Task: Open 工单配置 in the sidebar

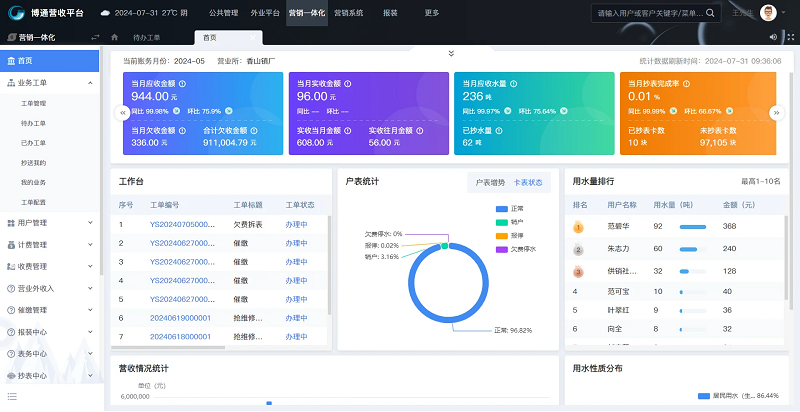Action: [34, 202]
